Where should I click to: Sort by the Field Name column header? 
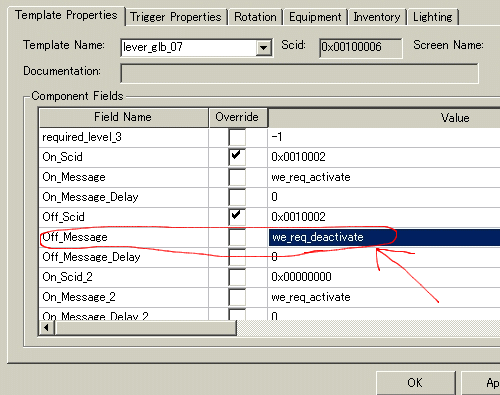[x=124, y=117]
